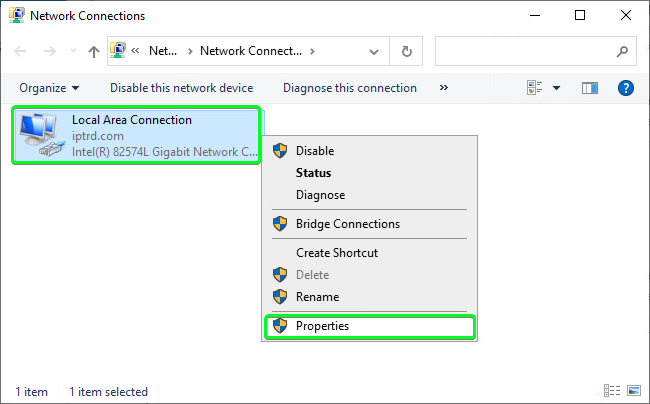Select 'Local Area Connection' name text
Image resolution: width=650 pixels, height=404 pixels.
point(132,120)
